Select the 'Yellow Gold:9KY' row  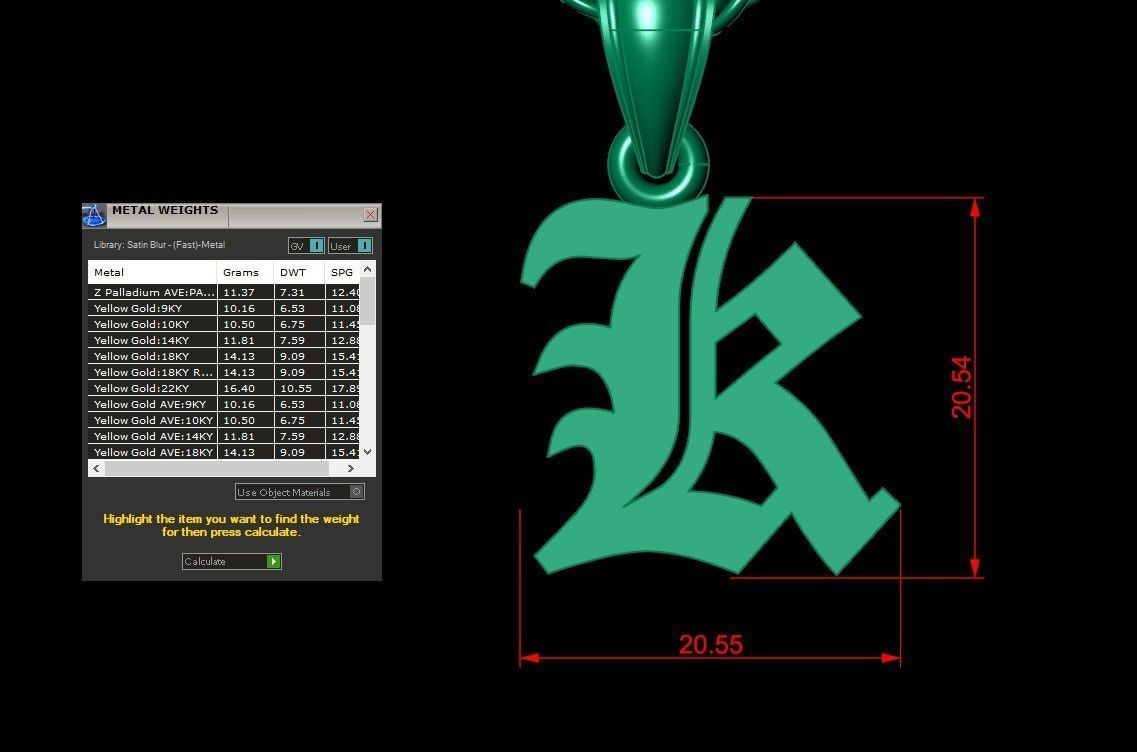pos(223,308)
